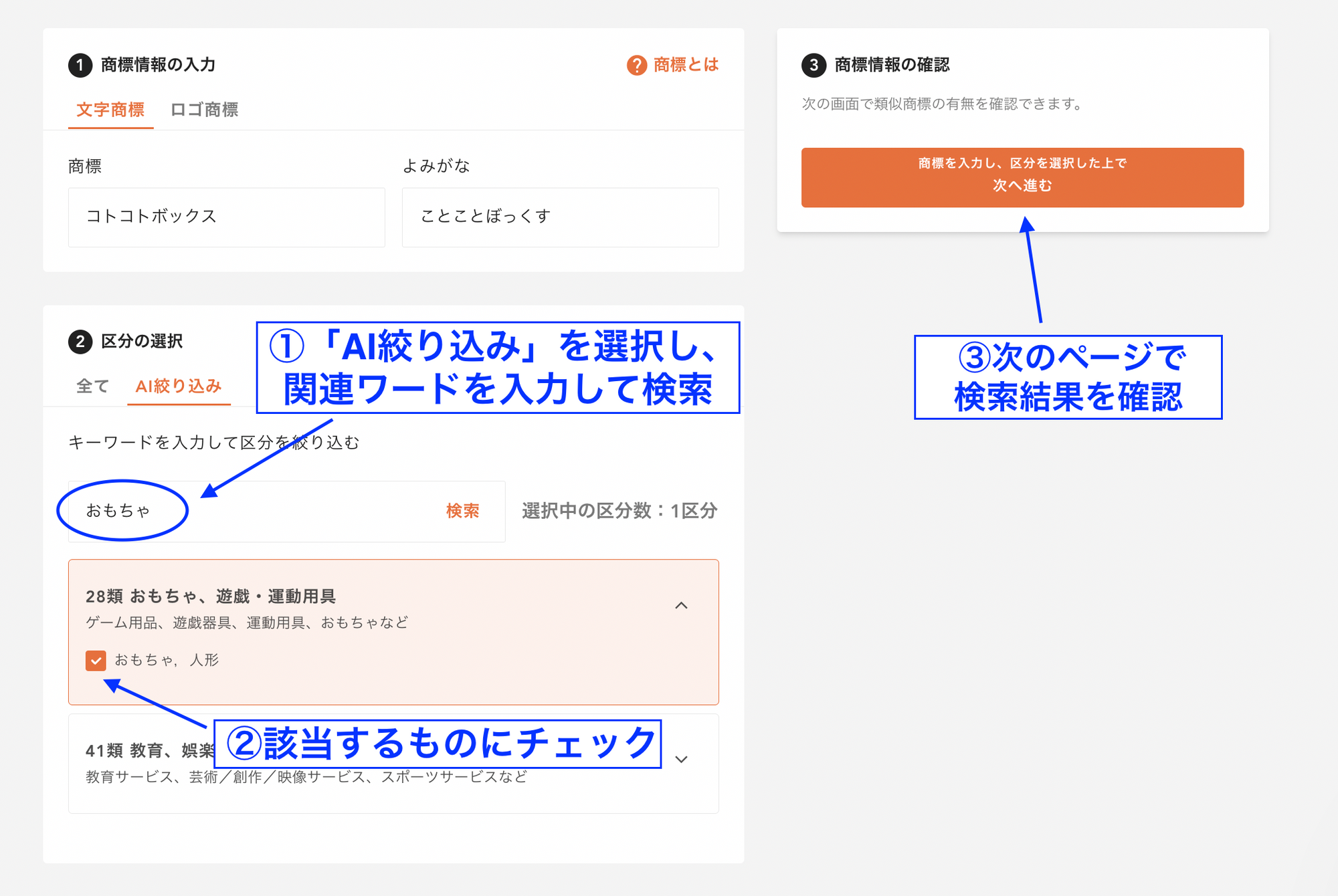Select the AI絞り込み tab

(x=178, y=386)
